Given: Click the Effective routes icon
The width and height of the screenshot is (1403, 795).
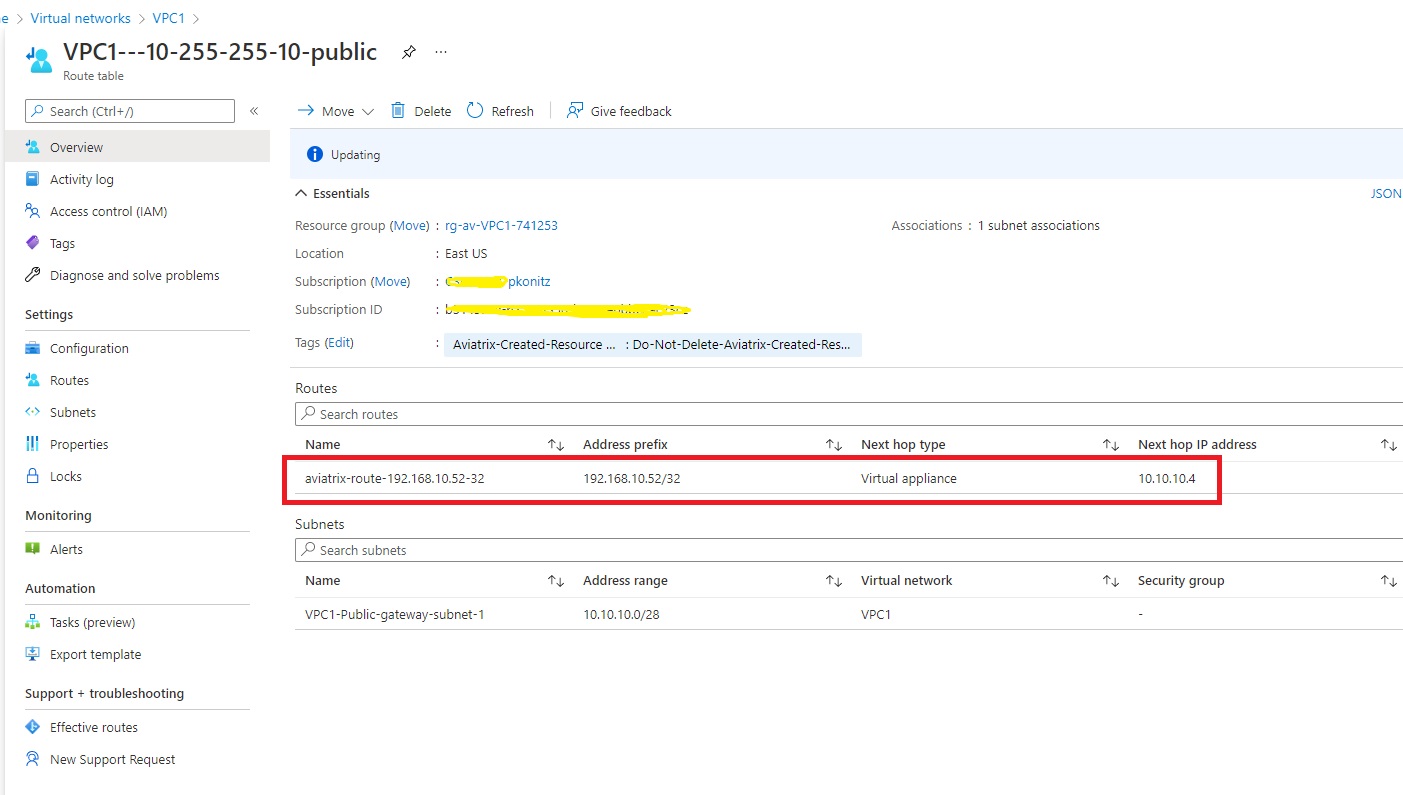Looking at the screenshot, I should [x=33, y=727].
